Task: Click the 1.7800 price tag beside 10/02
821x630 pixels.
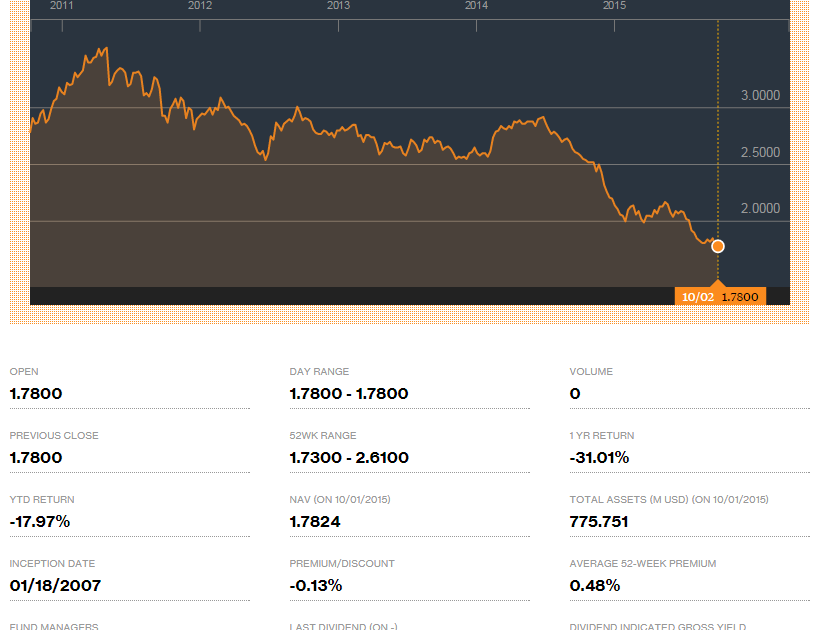Action: [740, 297]
